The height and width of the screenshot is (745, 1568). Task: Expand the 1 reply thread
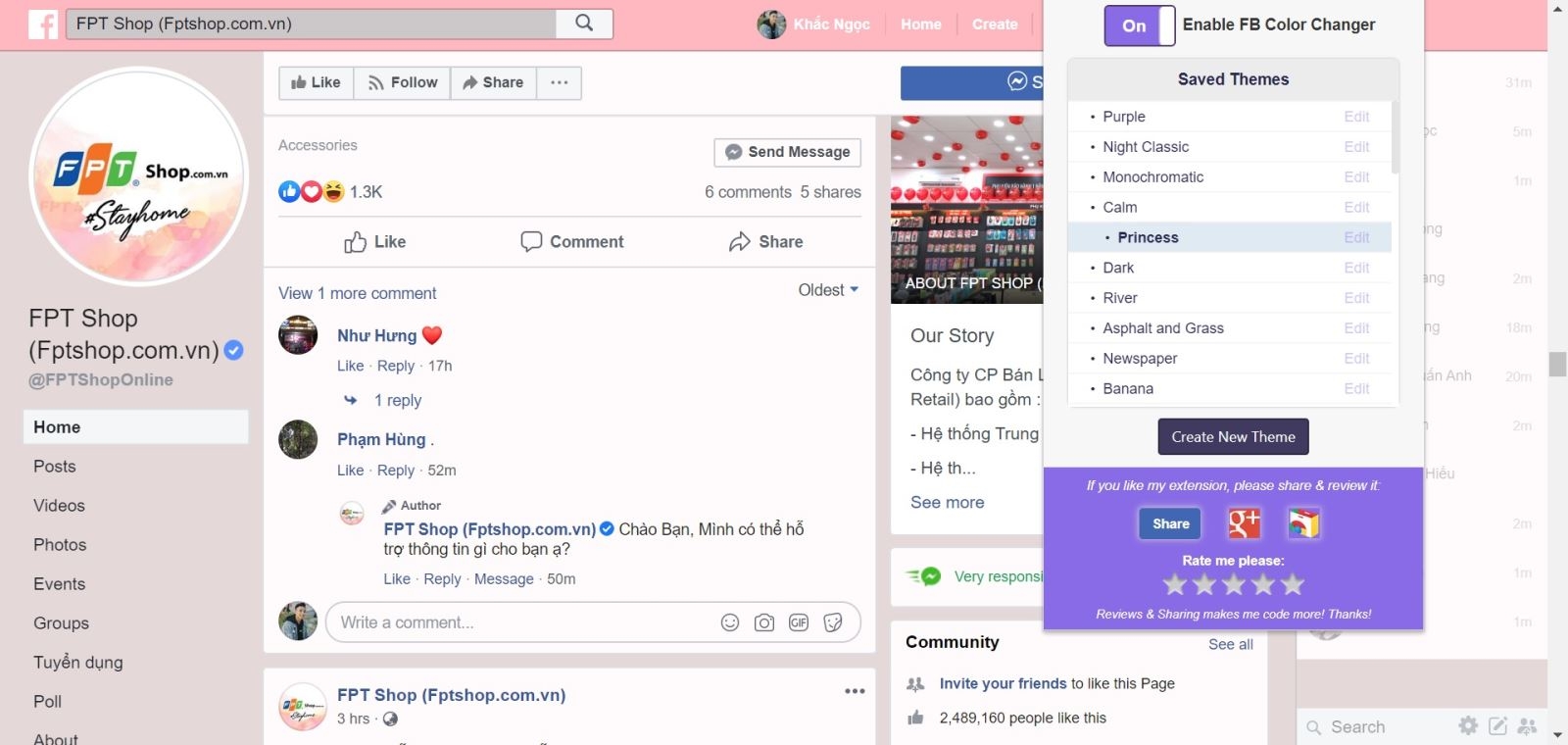pos(397,400)
